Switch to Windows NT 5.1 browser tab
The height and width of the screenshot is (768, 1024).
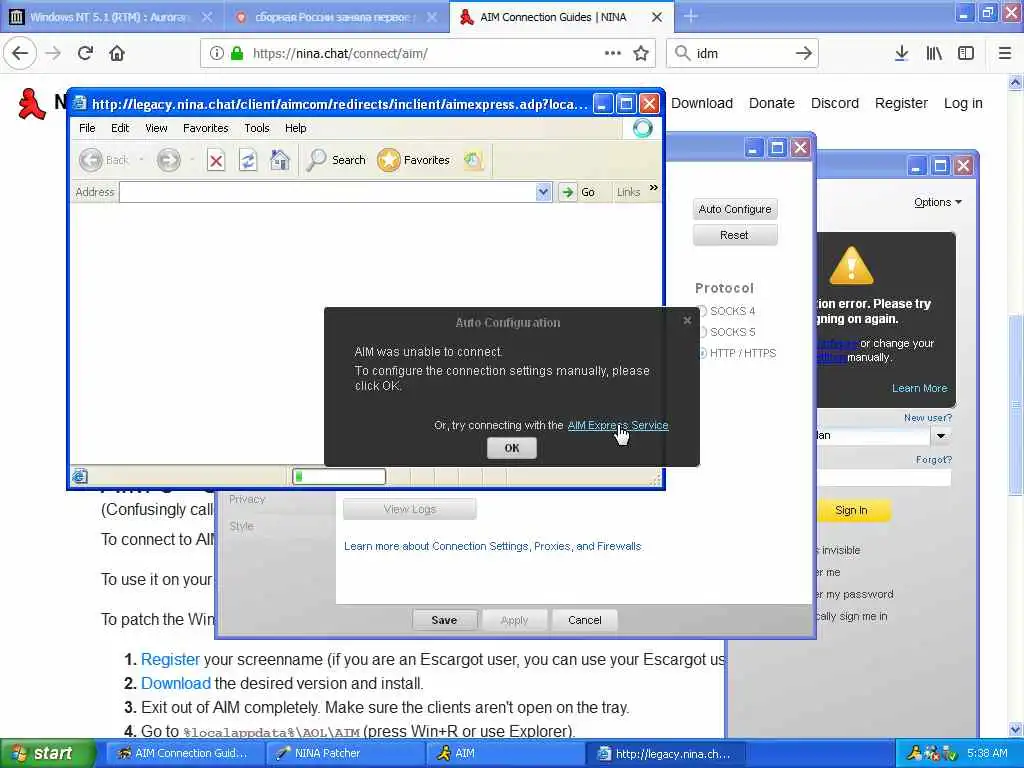pyautogui.click(x=110, y=17)
